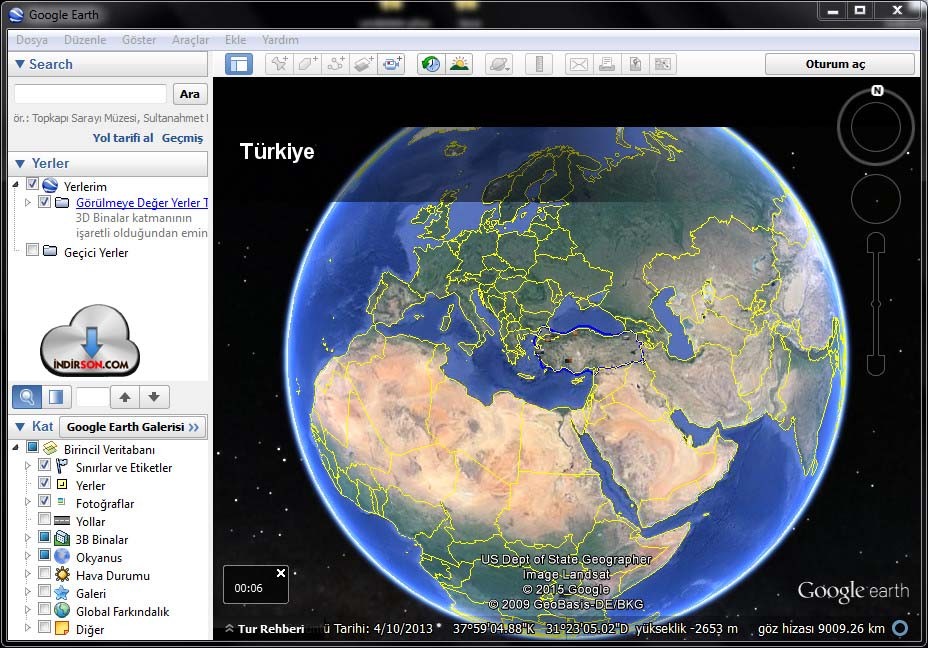The image size is (928, 648).
Task: Toggle Sınırlar ve Etiketler layer checkbox
Action: [44, 465]
